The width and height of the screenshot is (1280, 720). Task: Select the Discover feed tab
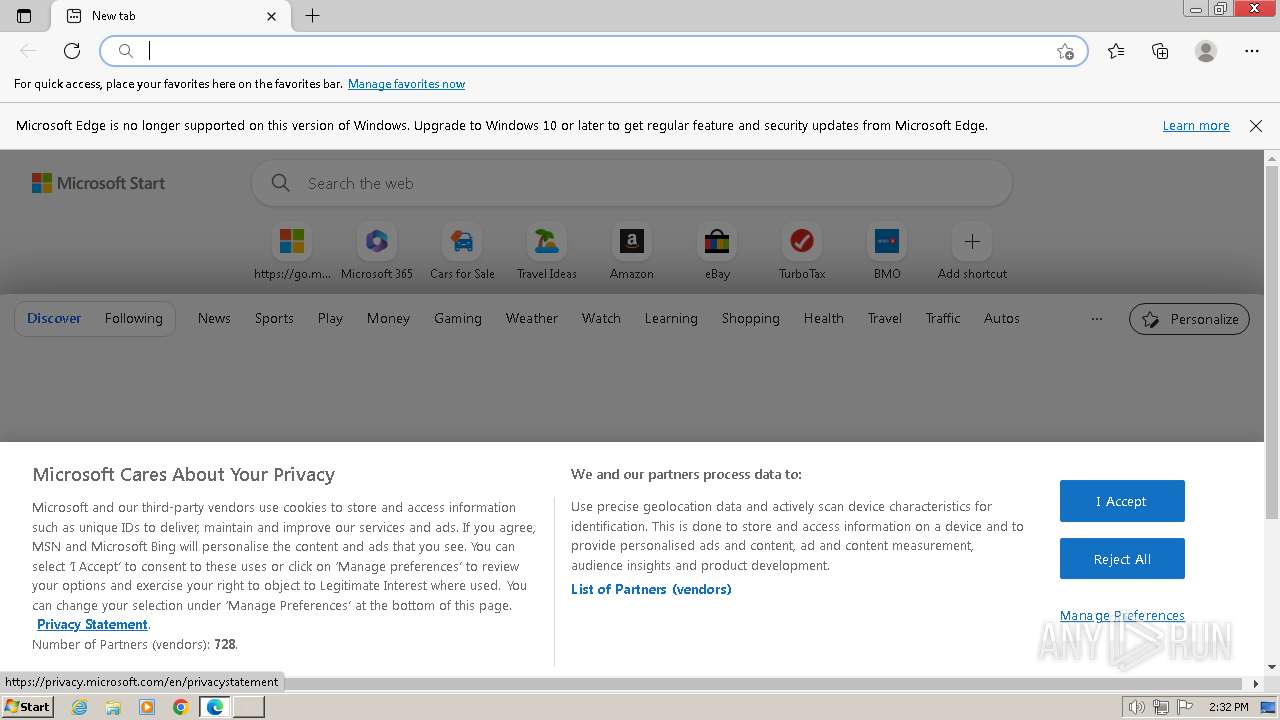click(x=54, y=318)
